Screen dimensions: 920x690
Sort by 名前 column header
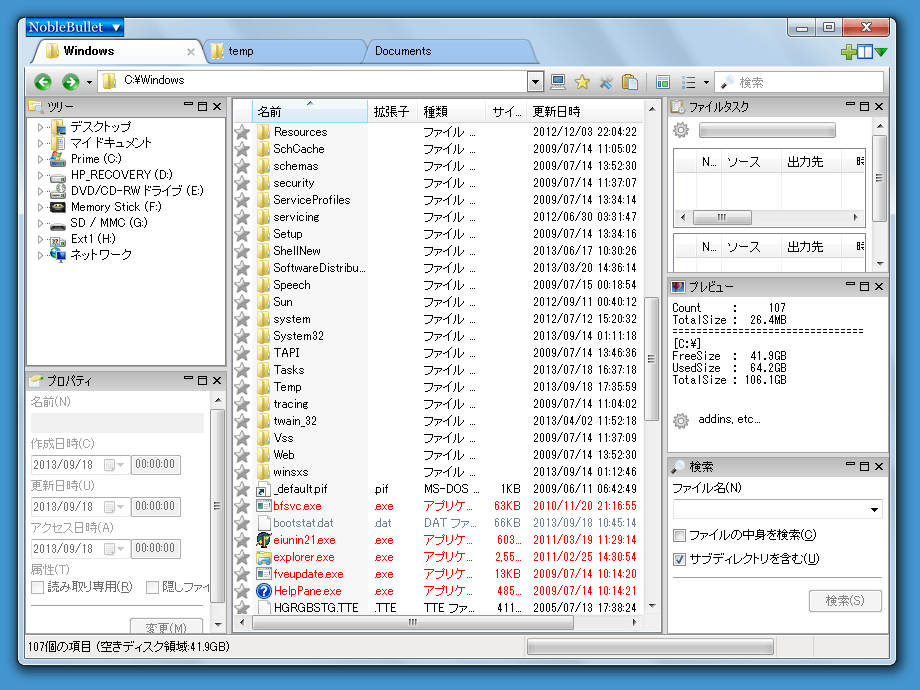tap(310, 111)
